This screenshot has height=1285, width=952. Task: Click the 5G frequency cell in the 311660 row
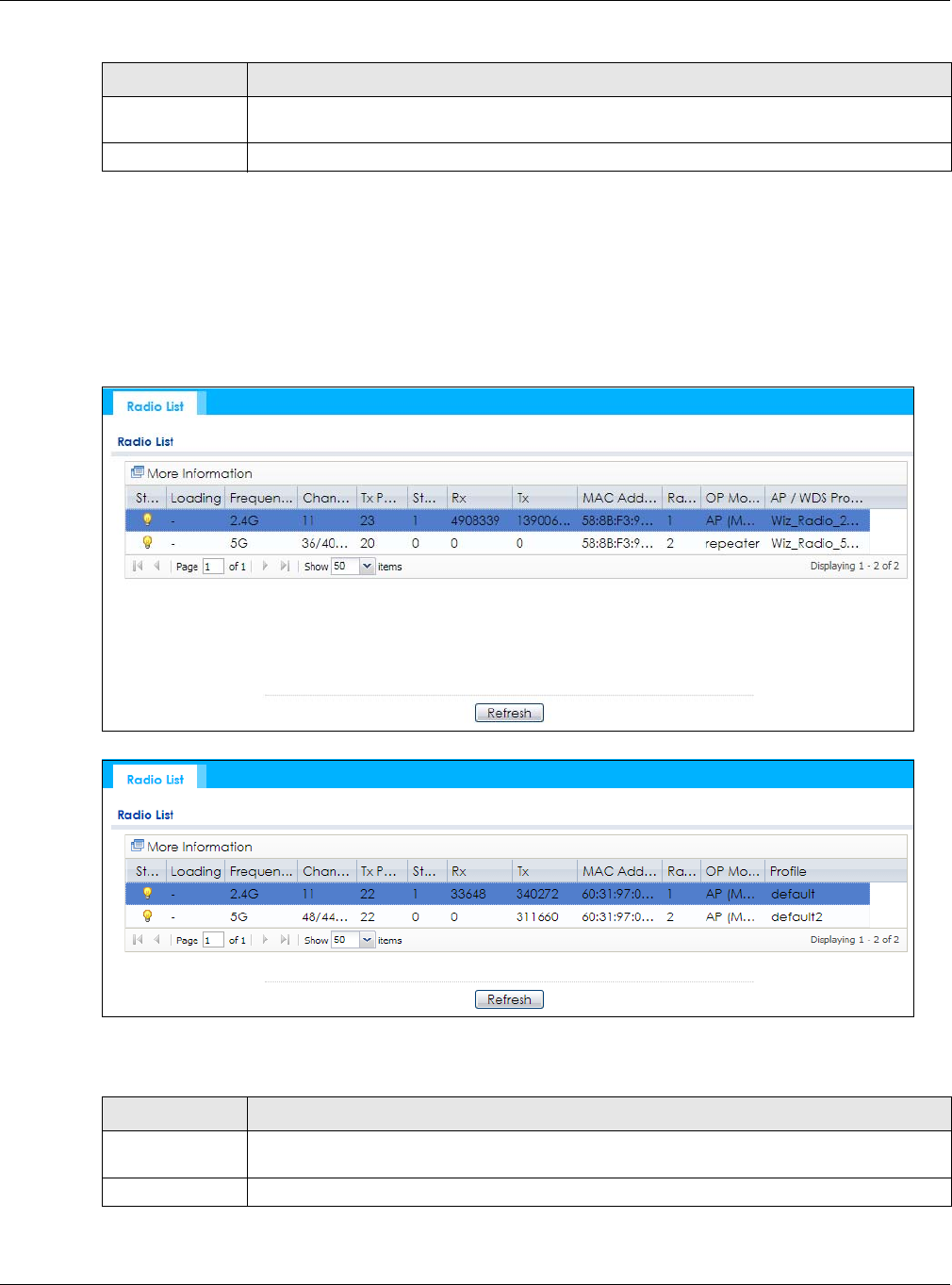(238, 916)
